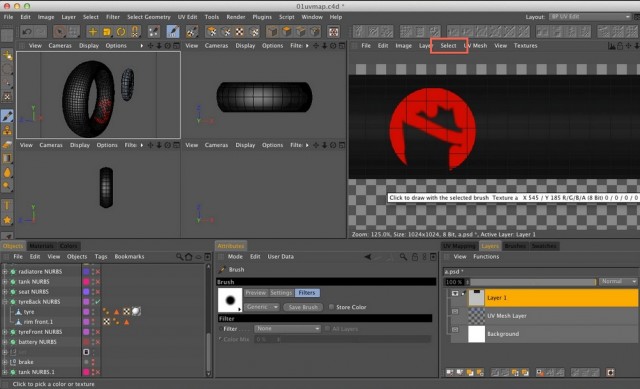Click the Save Brush button

pyautogui.click(x=303, y=307)
